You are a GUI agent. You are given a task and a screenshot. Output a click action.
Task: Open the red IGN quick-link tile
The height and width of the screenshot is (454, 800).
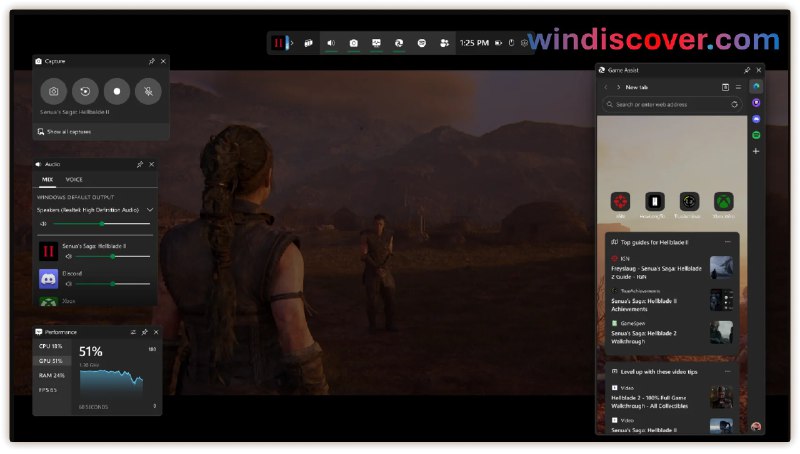[620, 201]
